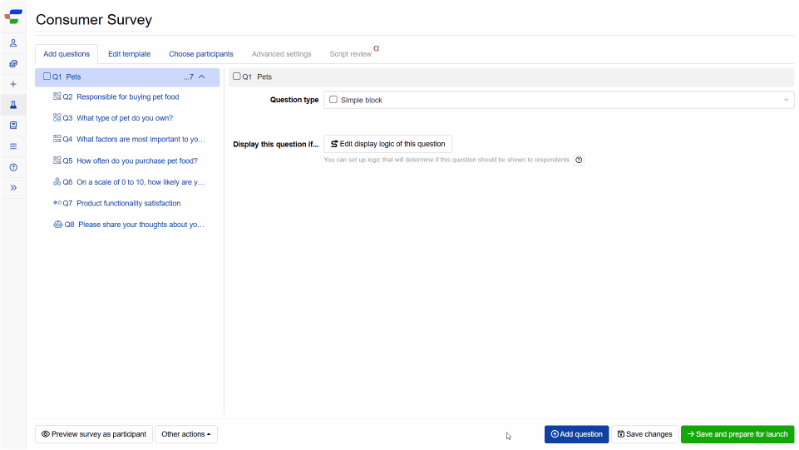The width and height of the screenshot is (799, 450).
Task: Expand the sidebar with the double chevron
Action: [13, 187]
